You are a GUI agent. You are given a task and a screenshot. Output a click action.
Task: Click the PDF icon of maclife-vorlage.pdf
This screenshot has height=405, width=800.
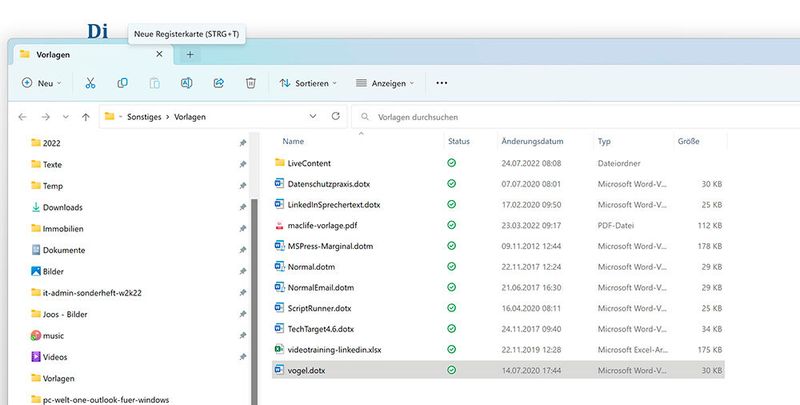coord(280,225)
